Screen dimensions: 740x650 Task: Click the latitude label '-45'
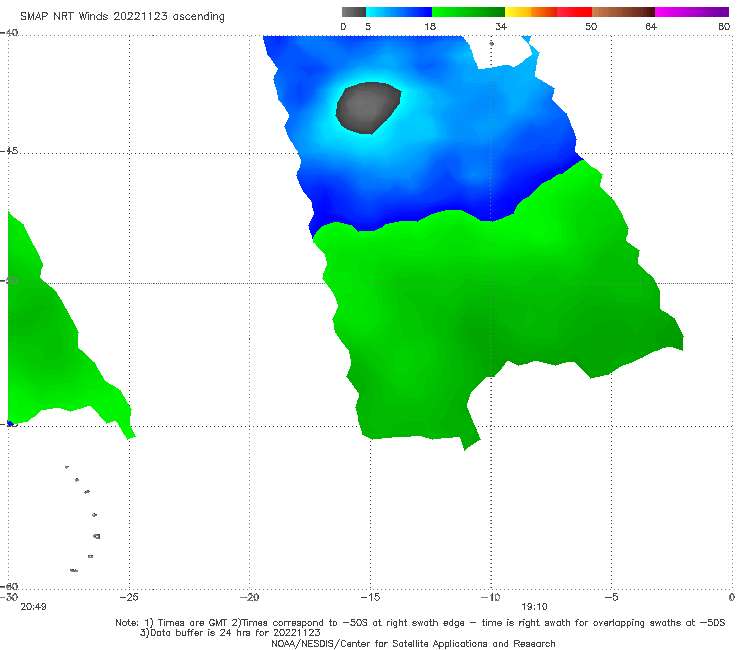[9, 151]
